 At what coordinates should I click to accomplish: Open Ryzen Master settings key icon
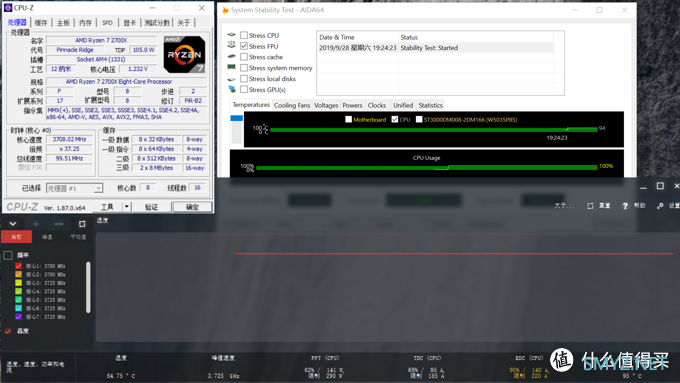tap(660, 206)
